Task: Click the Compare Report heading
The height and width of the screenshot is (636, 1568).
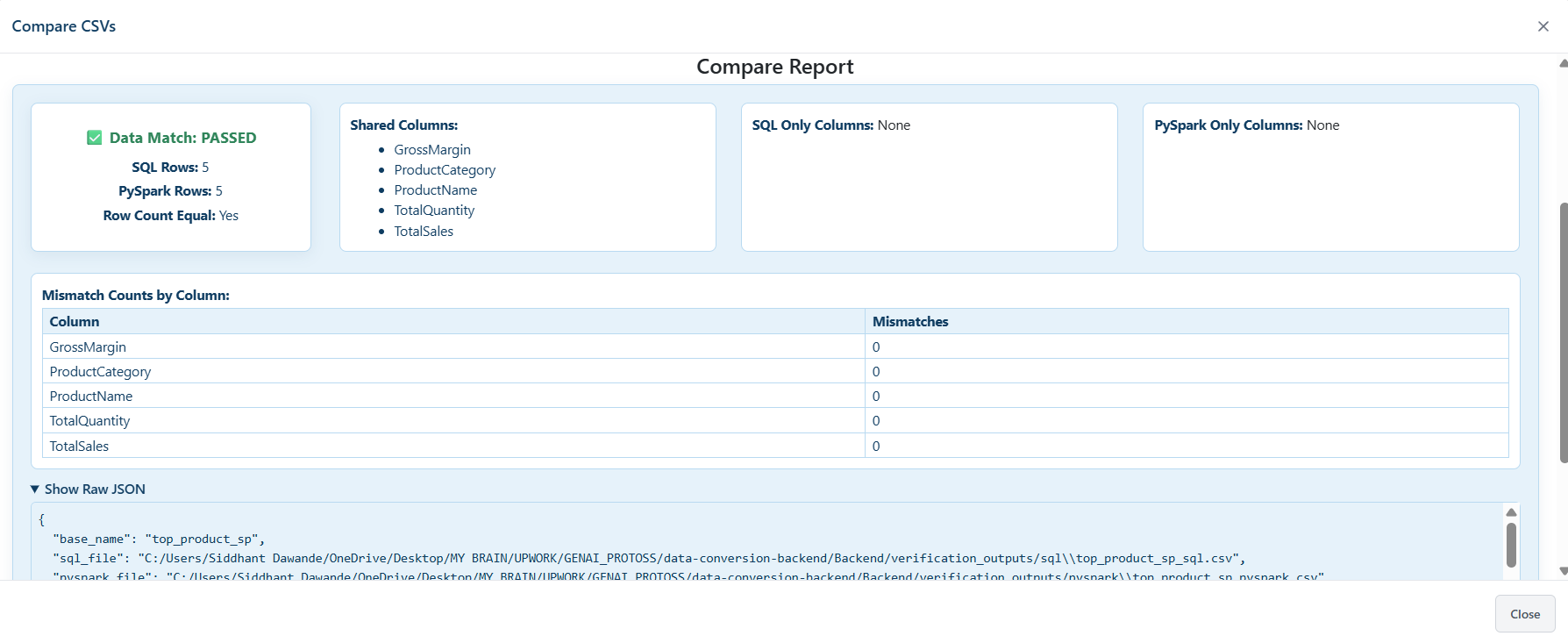Action: pyautogui.click(x=774, y=68)
